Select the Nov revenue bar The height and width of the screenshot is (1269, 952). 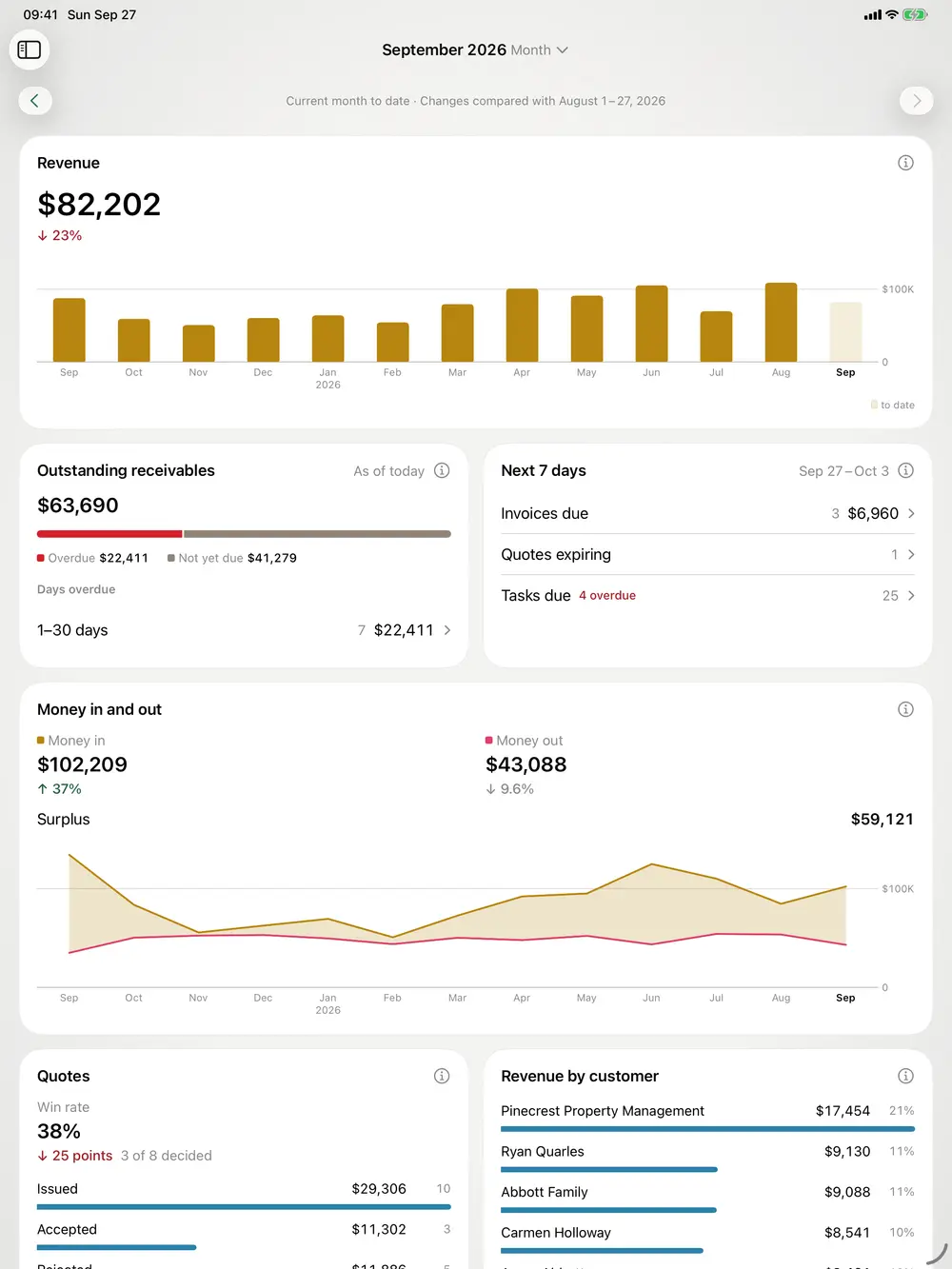point(198,344)
